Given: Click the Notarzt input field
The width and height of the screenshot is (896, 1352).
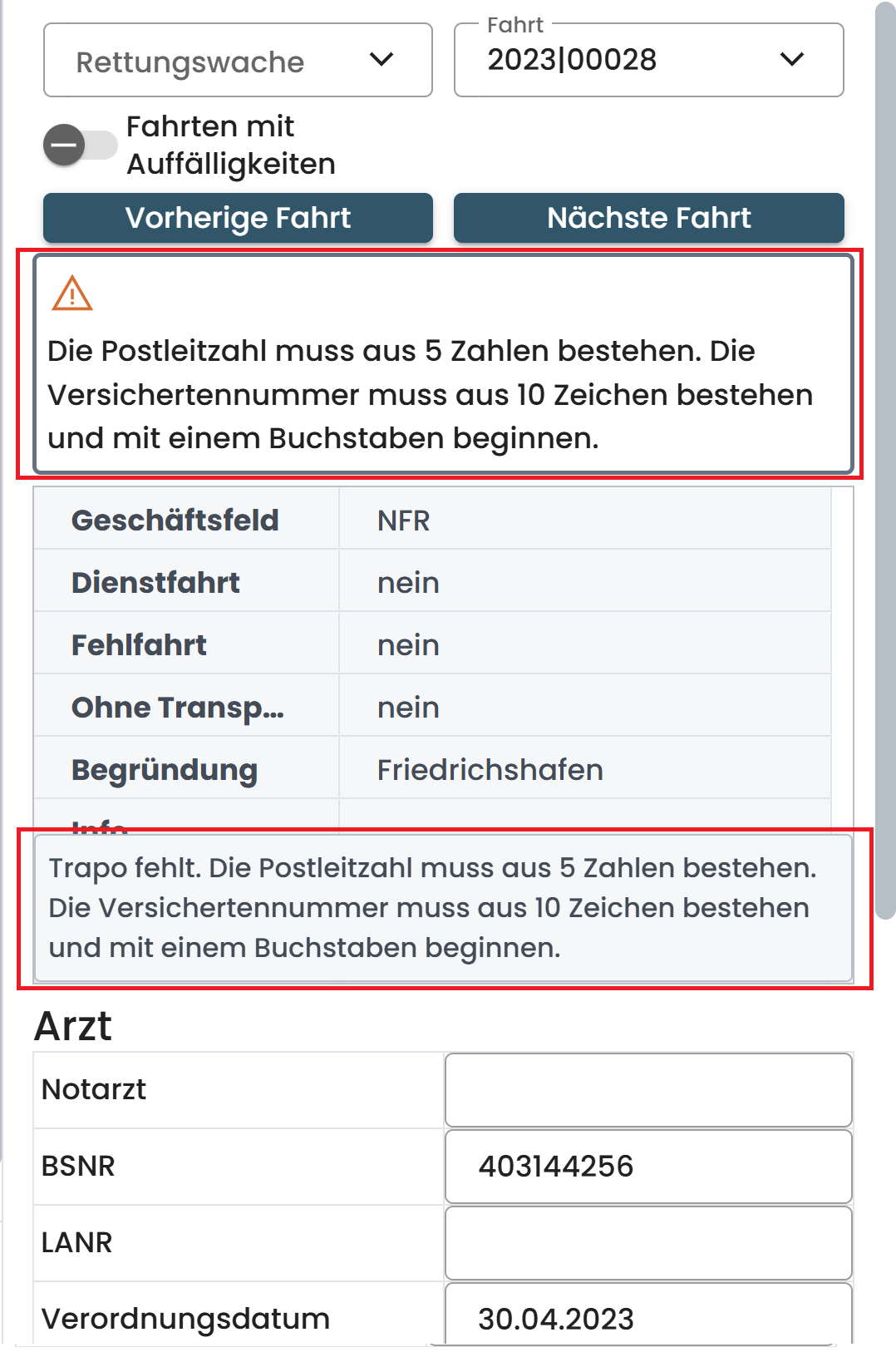Looking at the screenshot, I should [x=648, y=1089].
